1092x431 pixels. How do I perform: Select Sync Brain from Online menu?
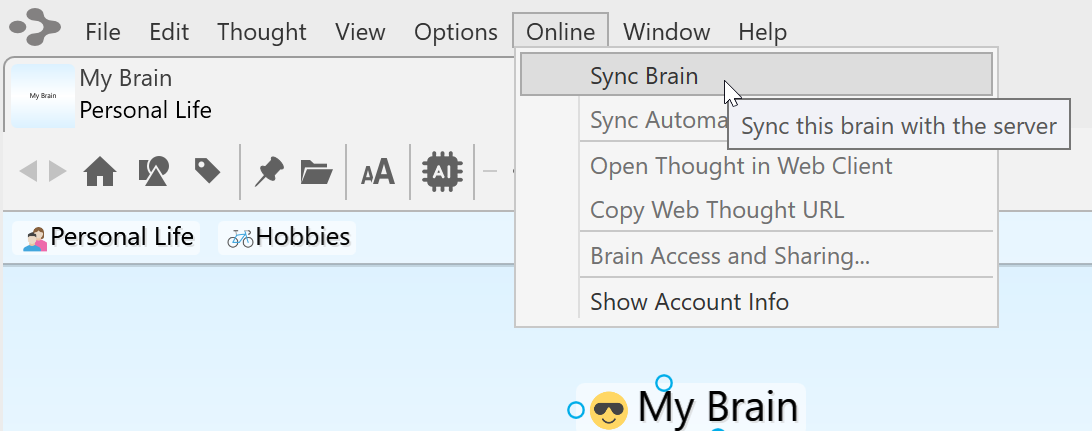(x=644, y=76)
